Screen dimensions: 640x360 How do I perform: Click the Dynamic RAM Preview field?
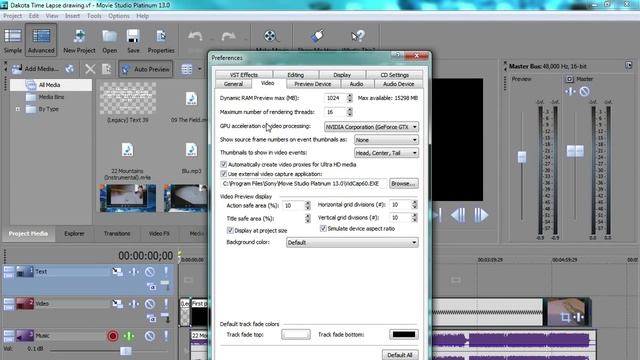click(335, 98)
